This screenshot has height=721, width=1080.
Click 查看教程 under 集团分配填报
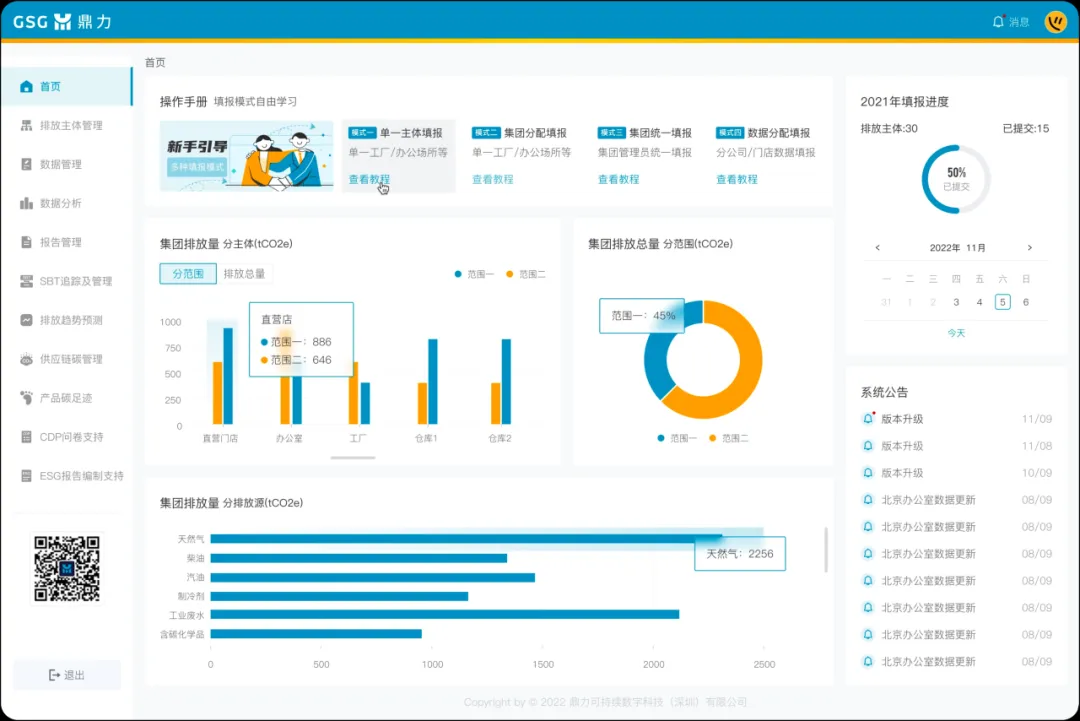[492, 180]
